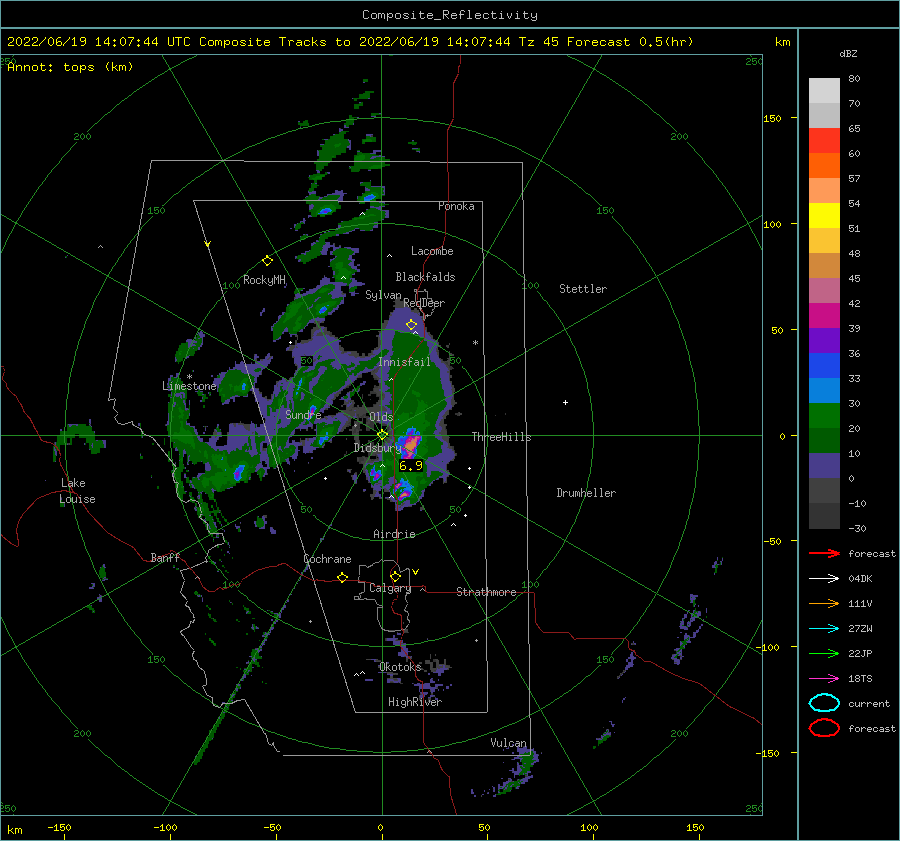900x841 pixels.
Task: Click the 6.9 storm top annotation
Action: pyautogui.click(x=411, y=466)
